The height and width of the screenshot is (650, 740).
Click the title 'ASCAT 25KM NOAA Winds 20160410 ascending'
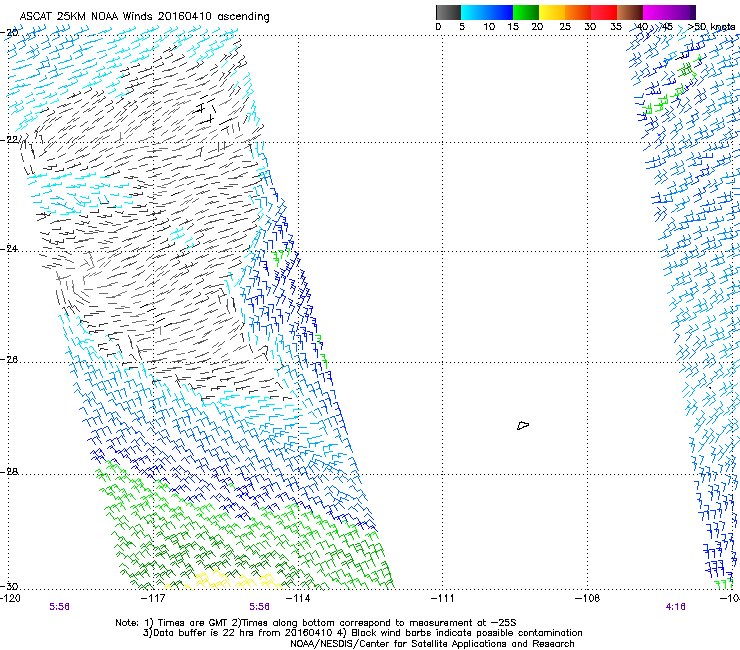tap(144, 17)
